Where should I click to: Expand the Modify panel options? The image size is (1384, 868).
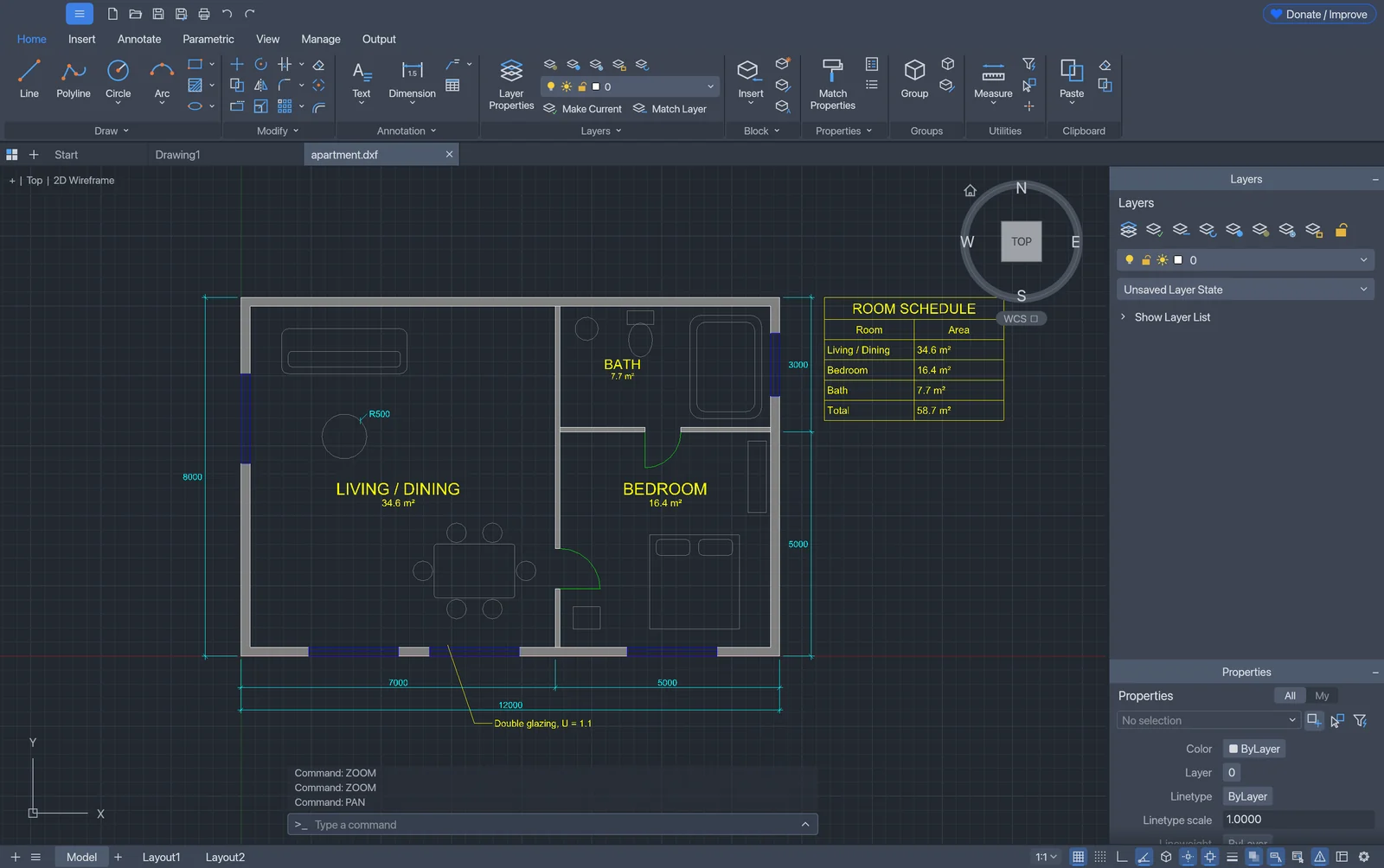[279, 131]
